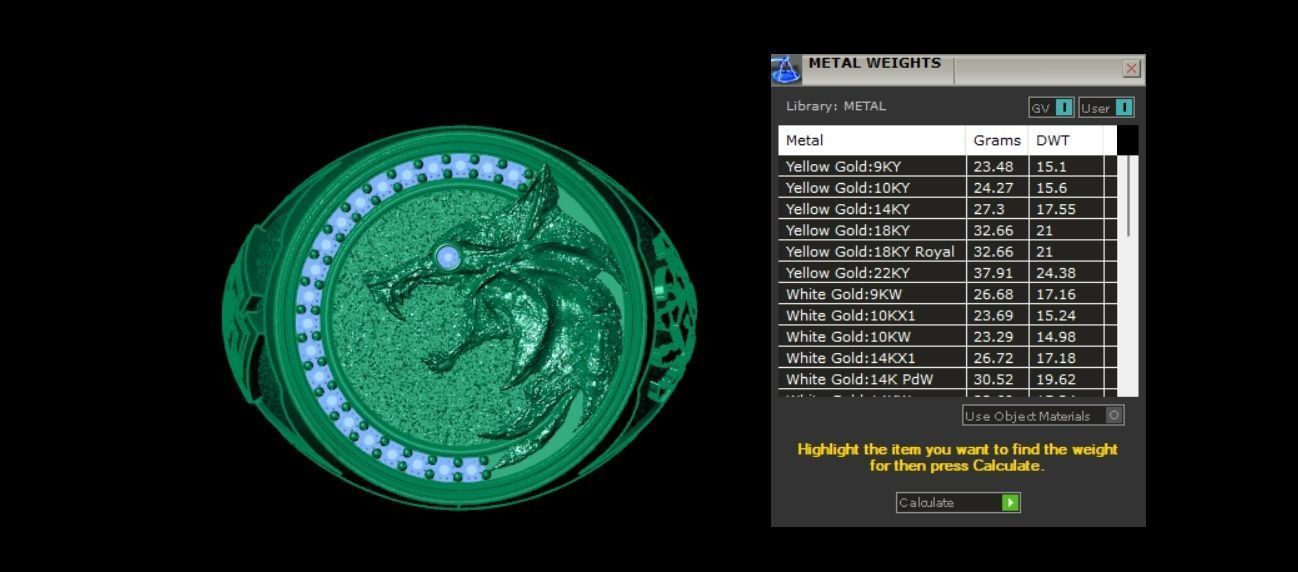1298x572 pixels.
Task: Sort by the Grams column header
Action: pos(997,140)
